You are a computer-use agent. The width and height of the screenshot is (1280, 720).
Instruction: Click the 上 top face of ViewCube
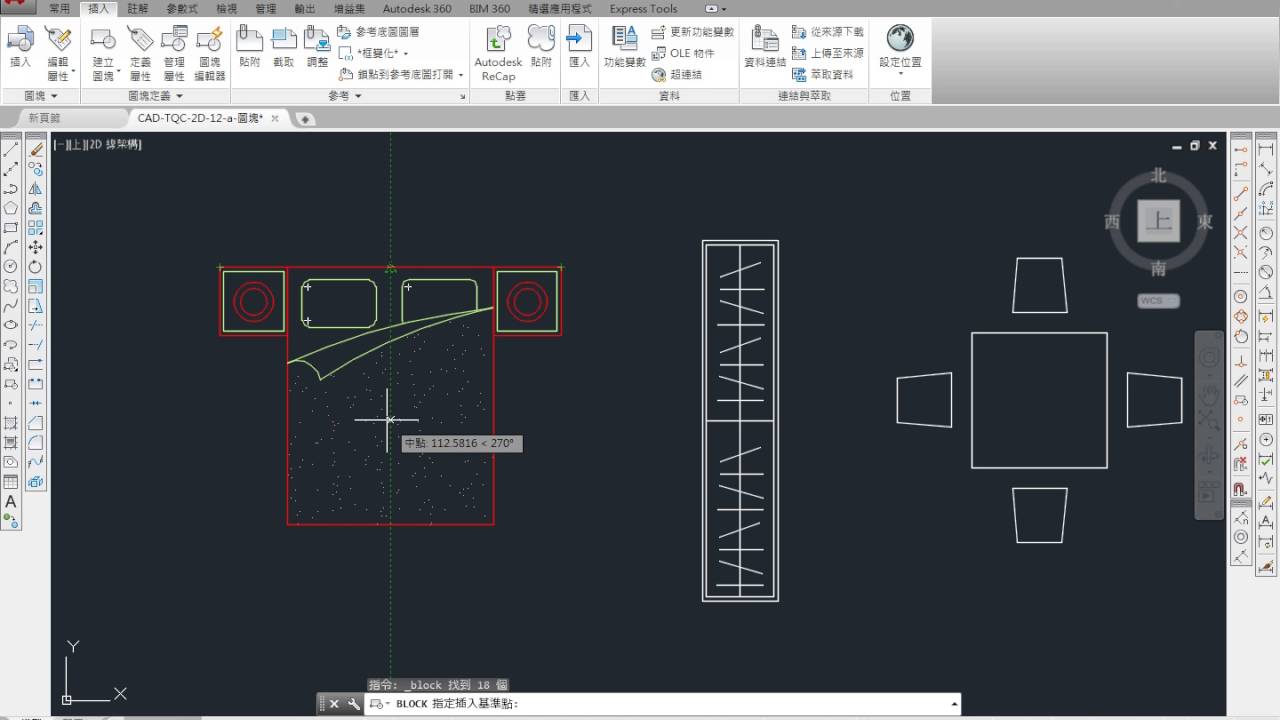click(x=1158, y=220)
